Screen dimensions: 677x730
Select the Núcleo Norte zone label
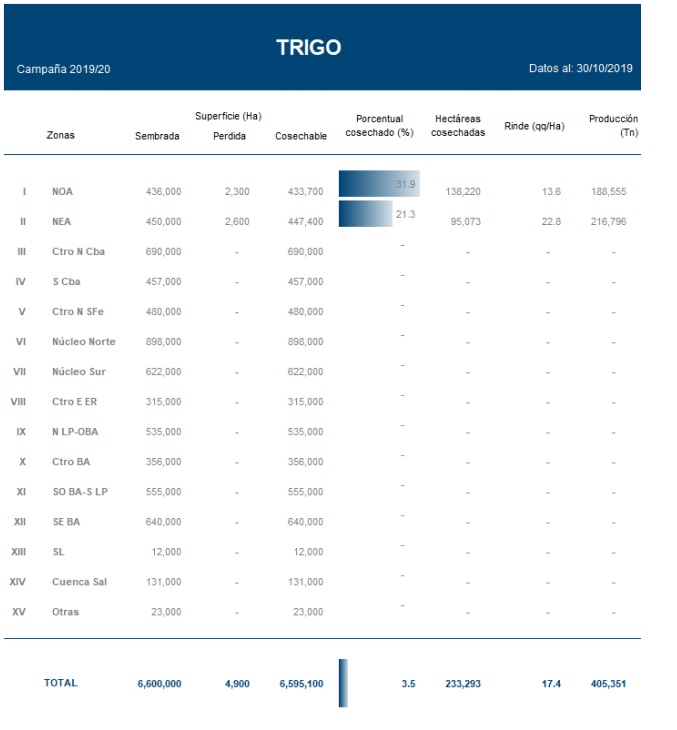[x=83, y=342]
